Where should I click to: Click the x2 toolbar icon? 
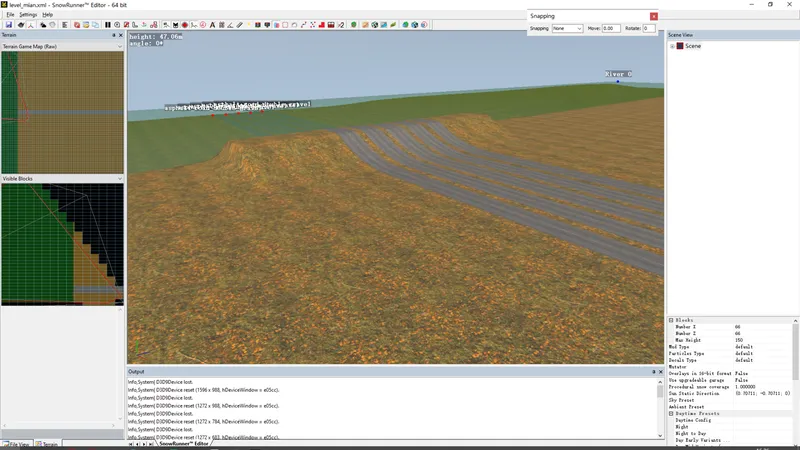click(341, 24)
